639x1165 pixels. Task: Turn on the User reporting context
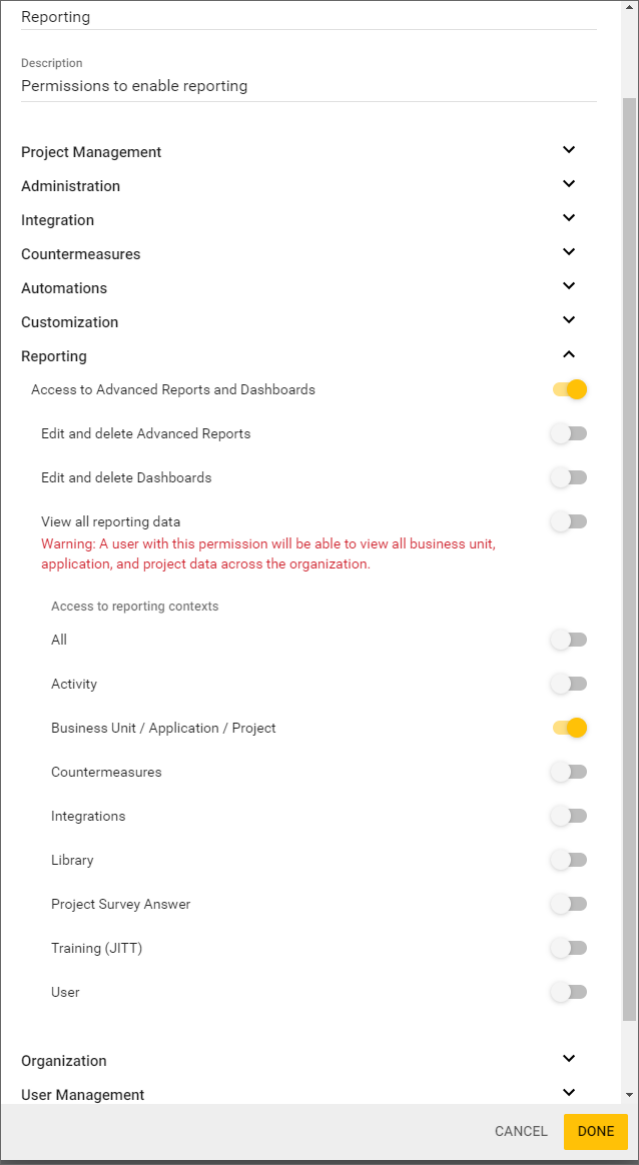(x=568, y=991)
